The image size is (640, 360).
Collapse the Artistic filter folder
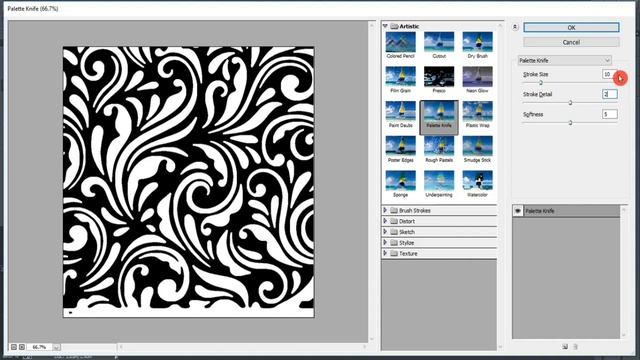click(385, 26)
